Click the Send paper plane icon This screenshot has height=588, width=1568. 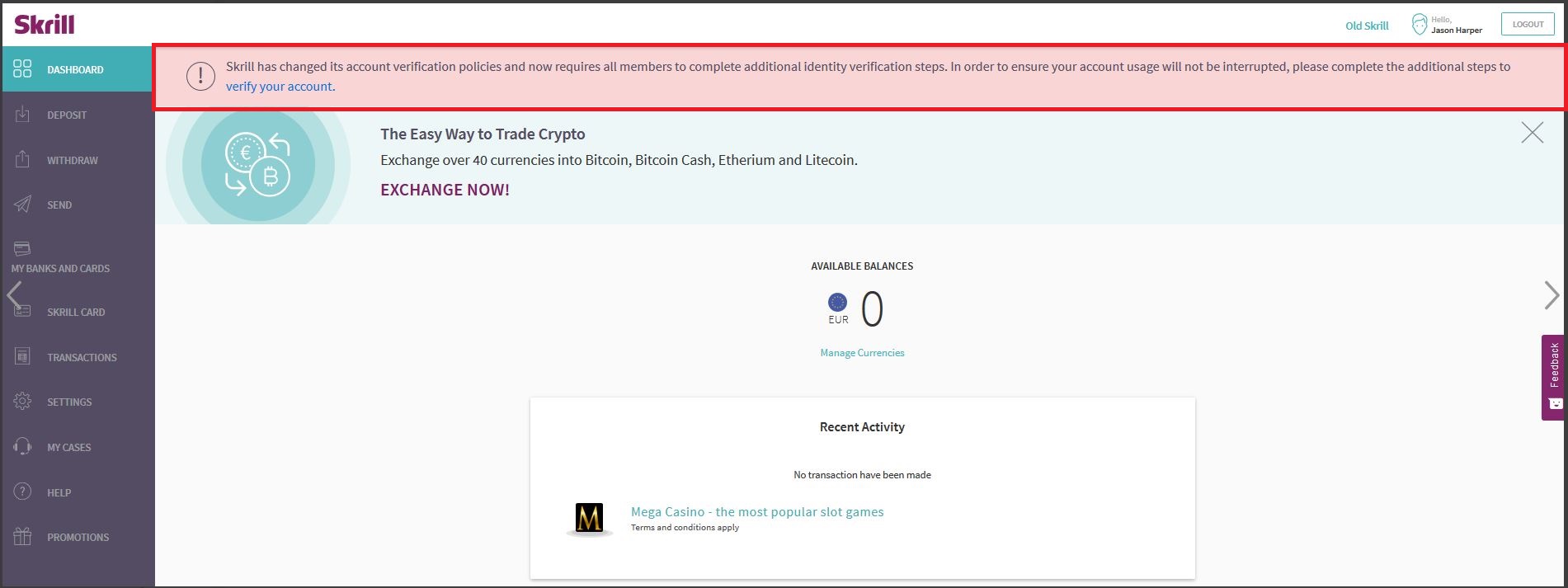point(22,204)
